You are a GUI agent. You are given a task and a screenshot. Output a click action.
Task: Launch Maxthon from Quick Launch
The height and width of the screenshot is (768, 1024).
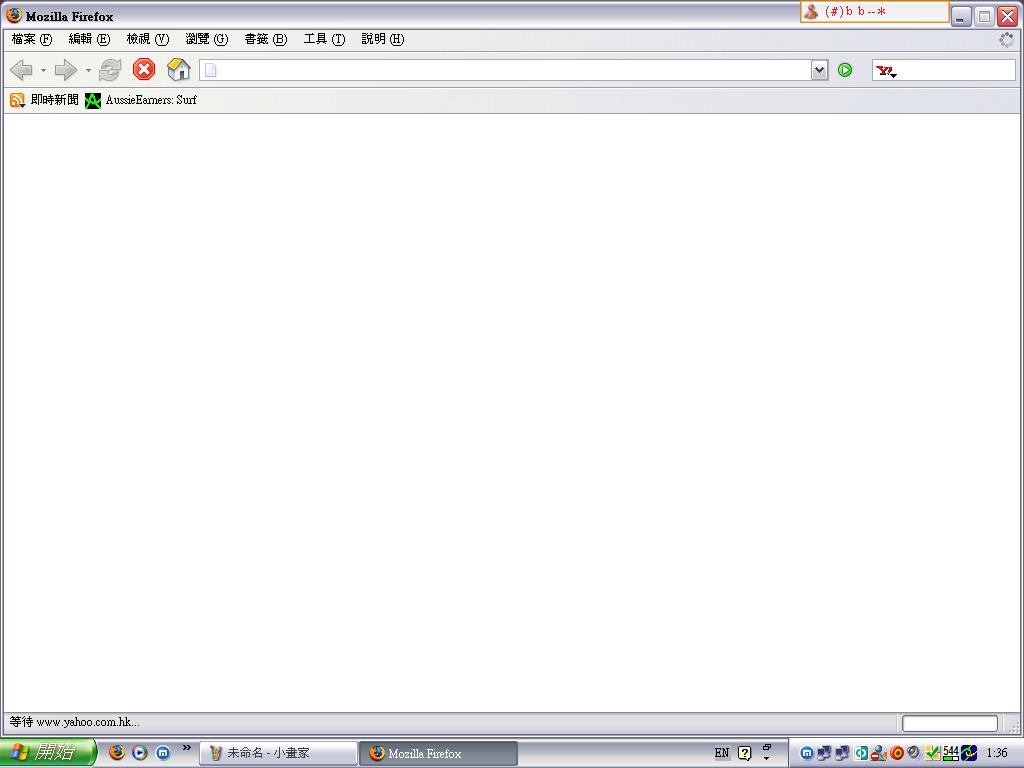pyautogui.click(x=163, y=752)
